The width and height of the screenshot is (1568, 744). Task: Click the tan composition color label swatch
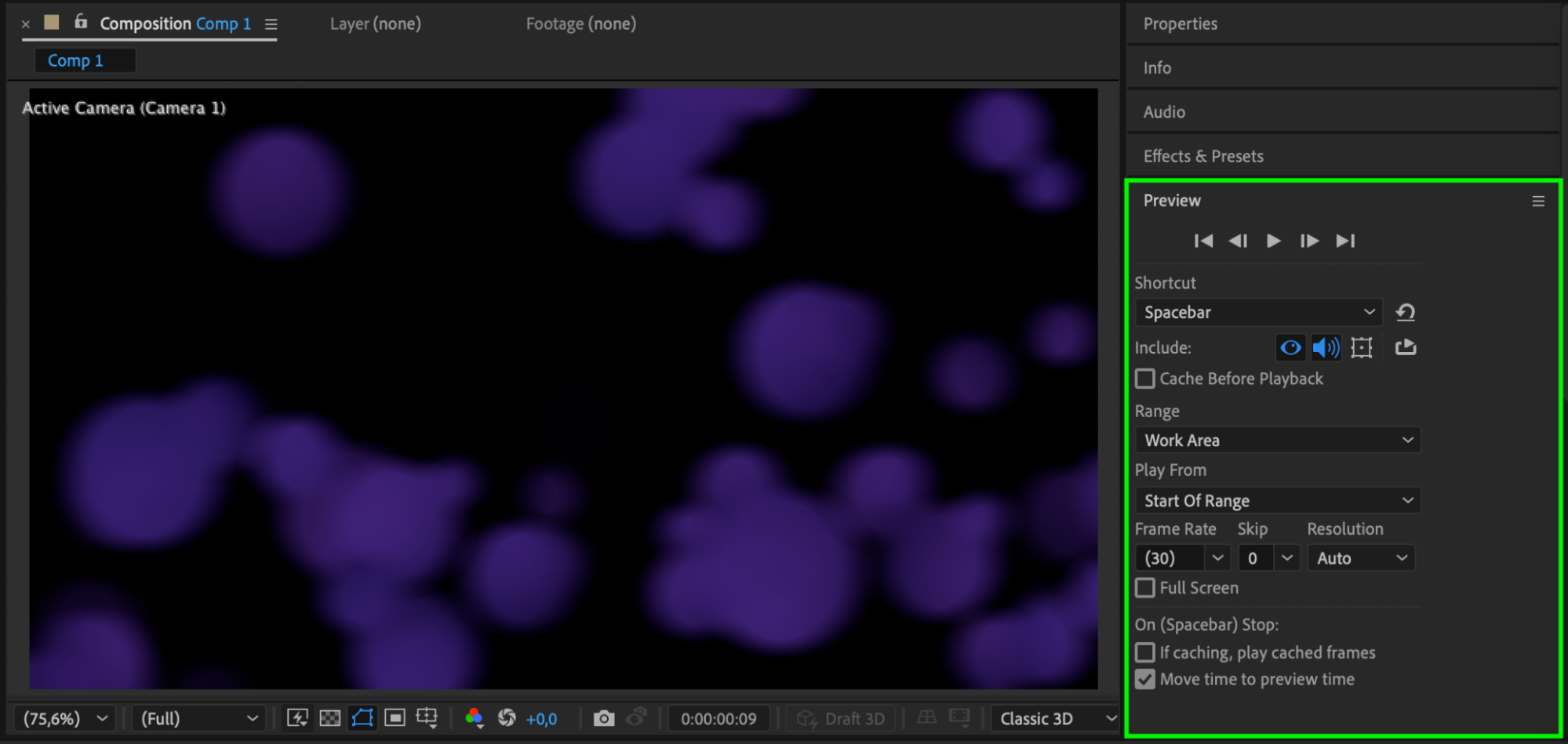(x=52, y=23)
